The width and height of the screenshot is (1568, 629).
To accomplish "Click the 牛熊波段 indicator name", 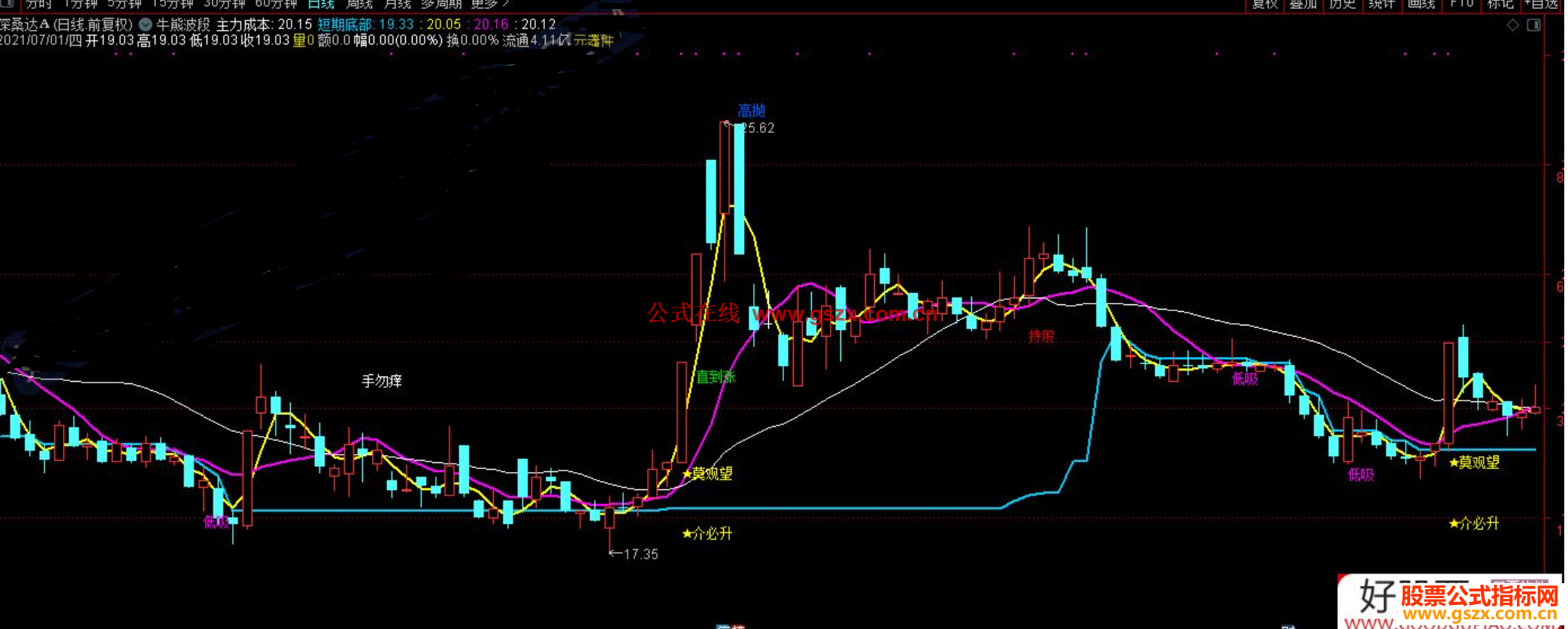I will point(183,25).
